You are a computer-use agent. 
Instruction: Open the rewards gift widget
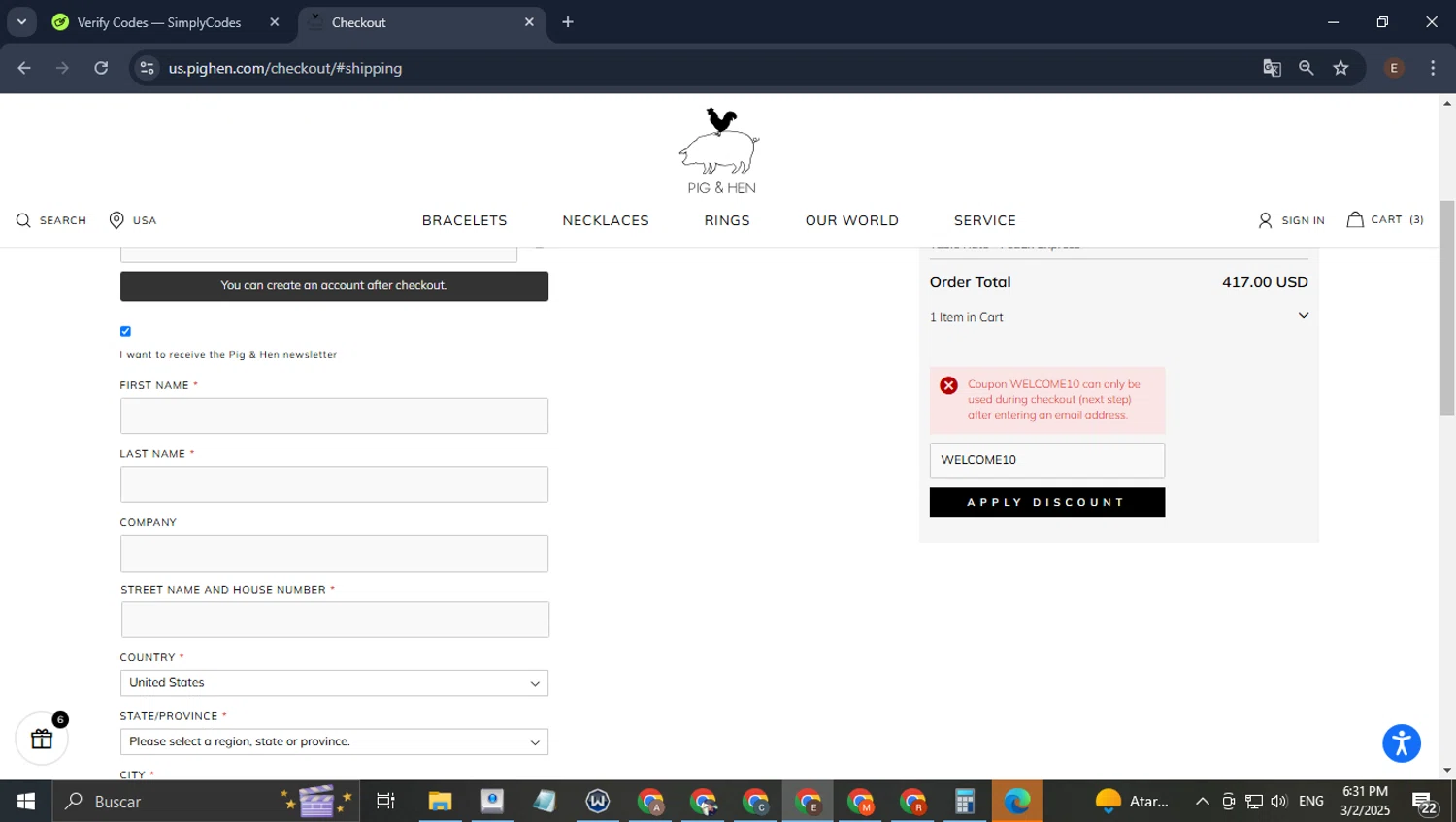(42, 739)
